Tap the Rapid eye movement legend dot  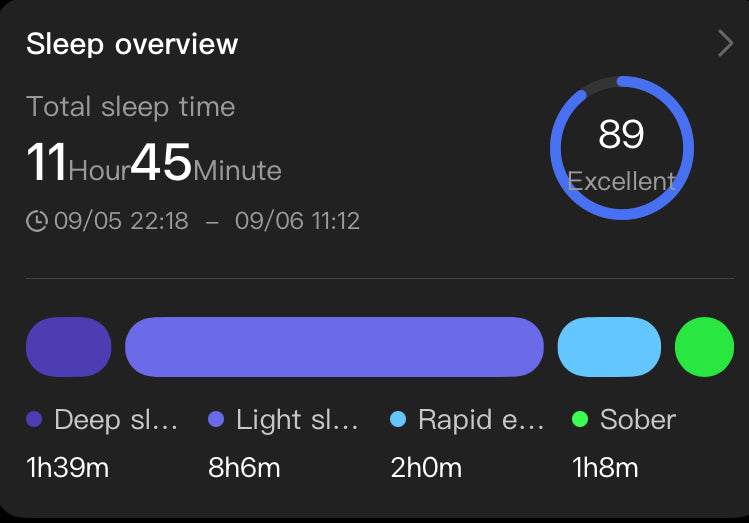398,419
